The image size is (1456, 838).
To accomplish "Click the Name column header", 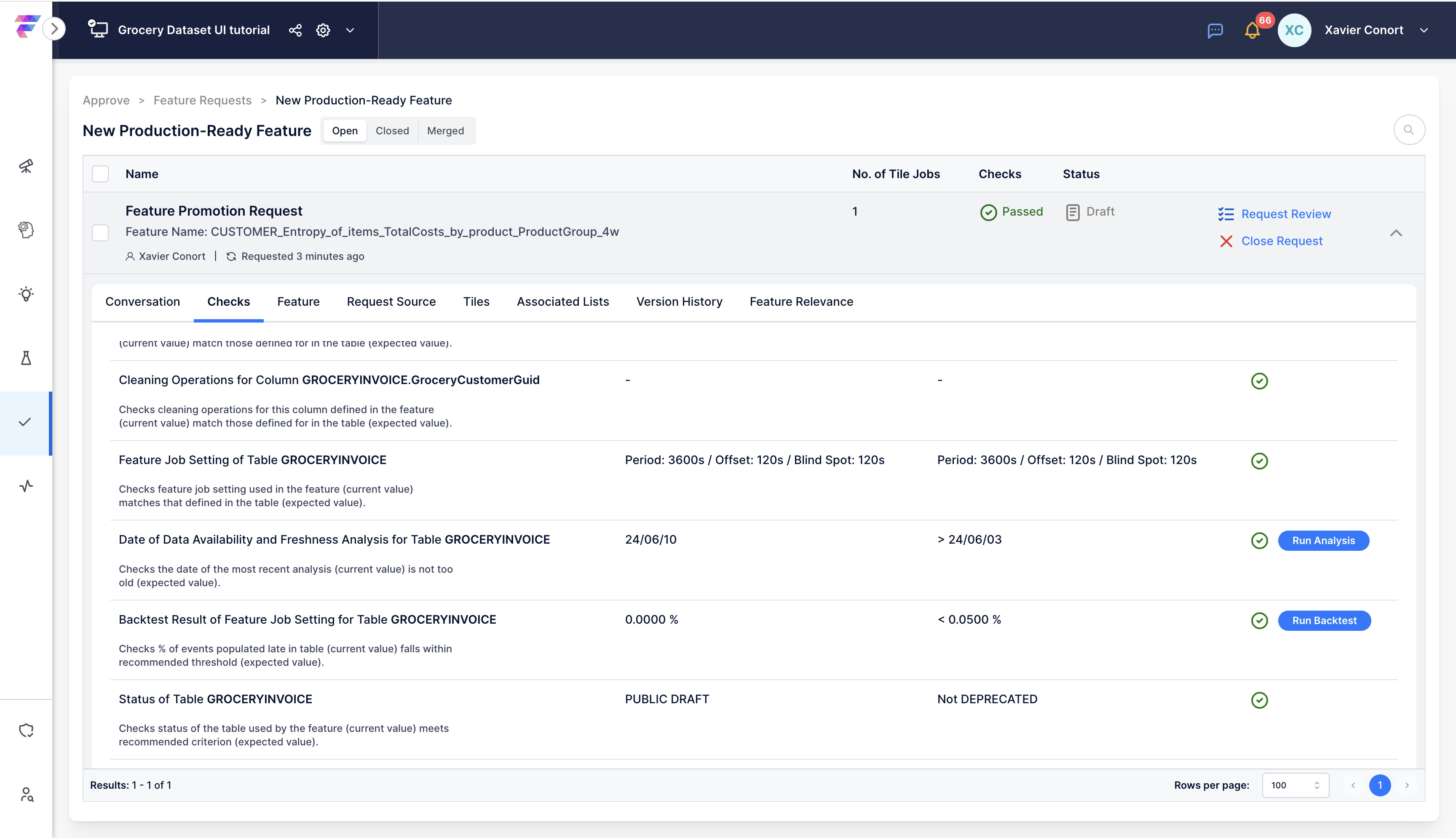I will point(142,174).
